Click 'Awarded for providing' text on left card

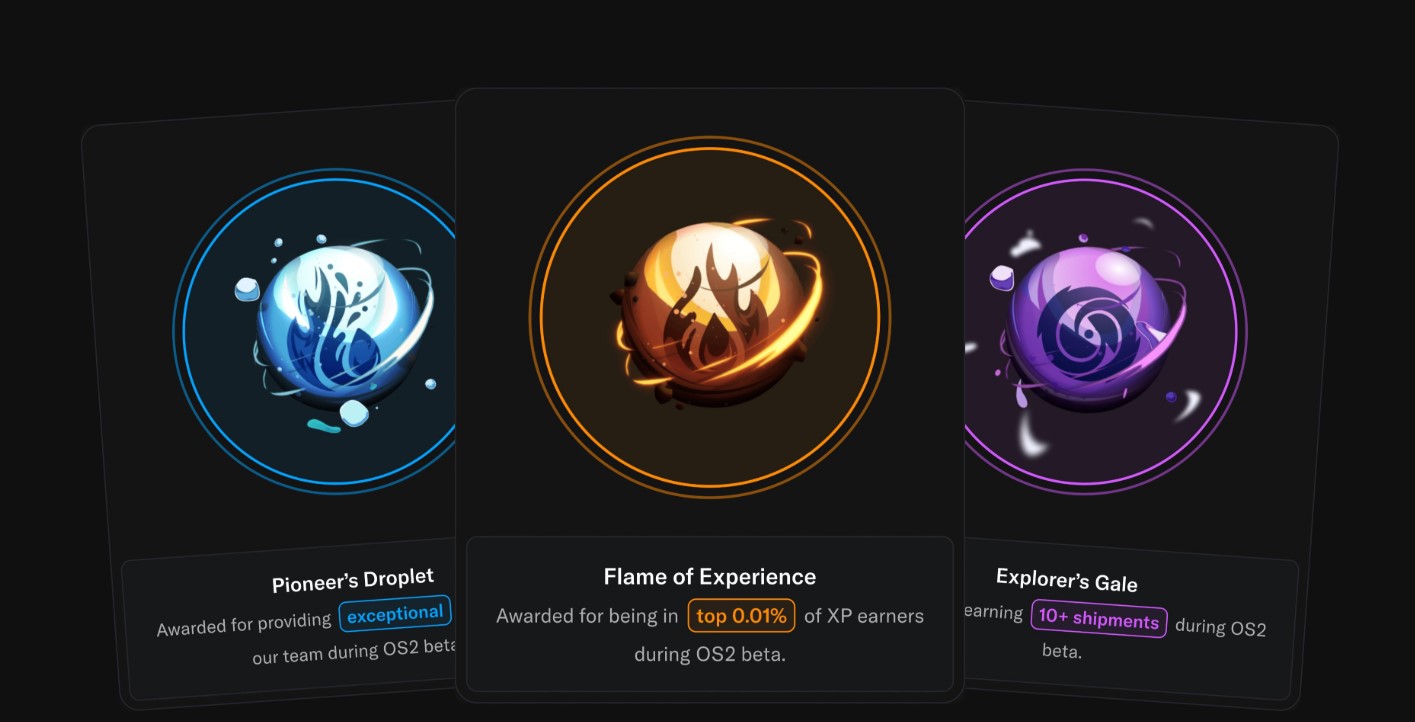244,625
